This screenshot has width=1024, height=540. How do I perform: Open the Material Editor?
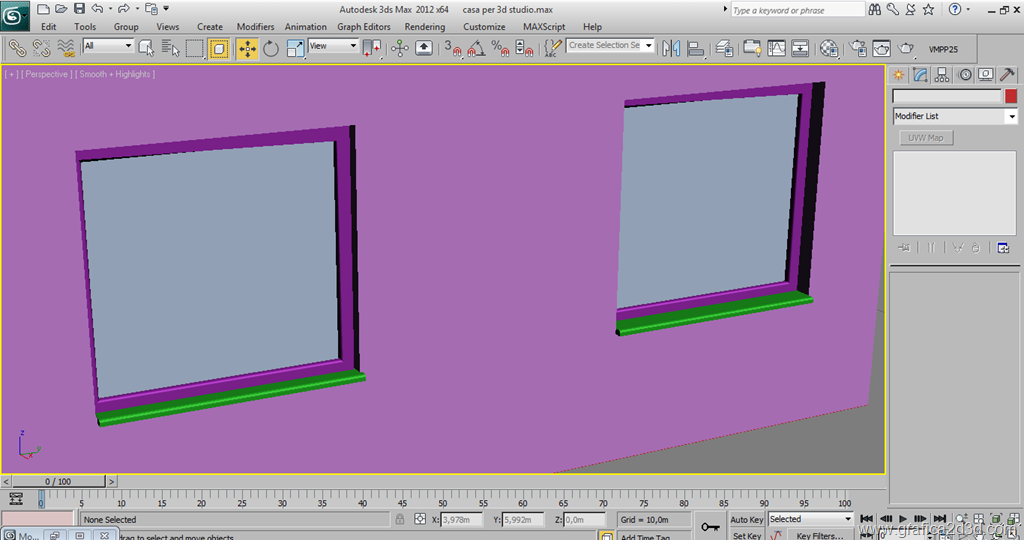point(829,48)
